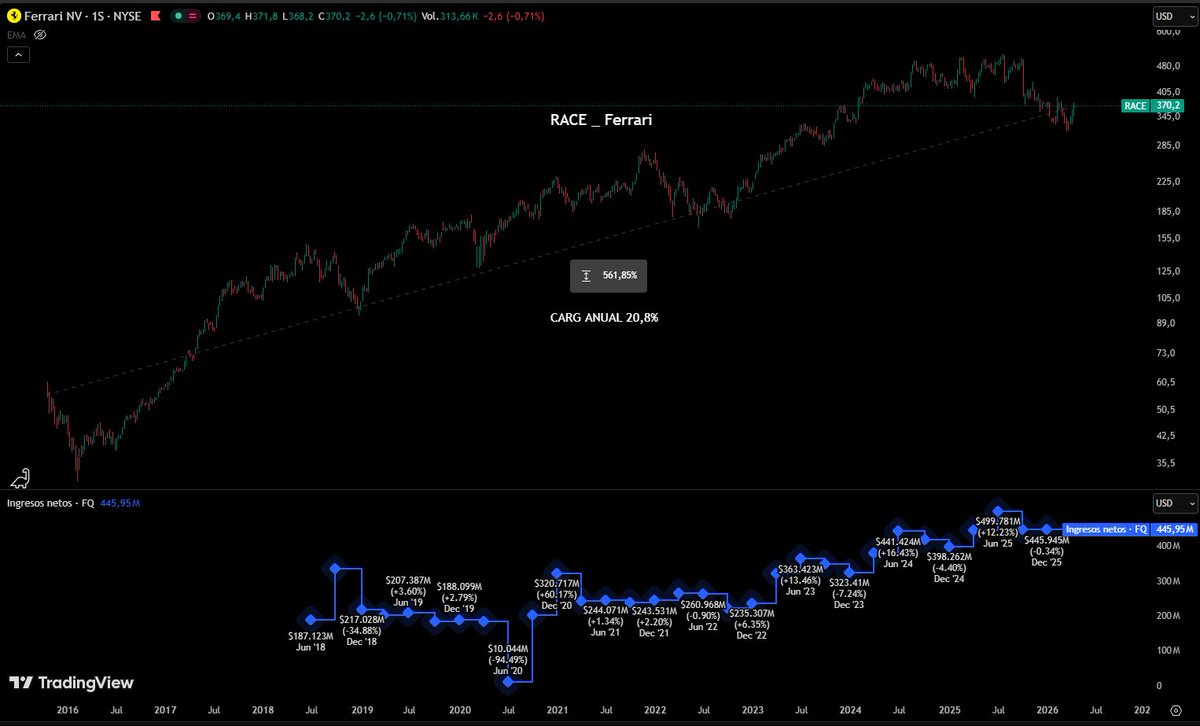1200x726 pixels.
Task: Click the Jun '18 $187.123M data point
Action: click(311, 620)
